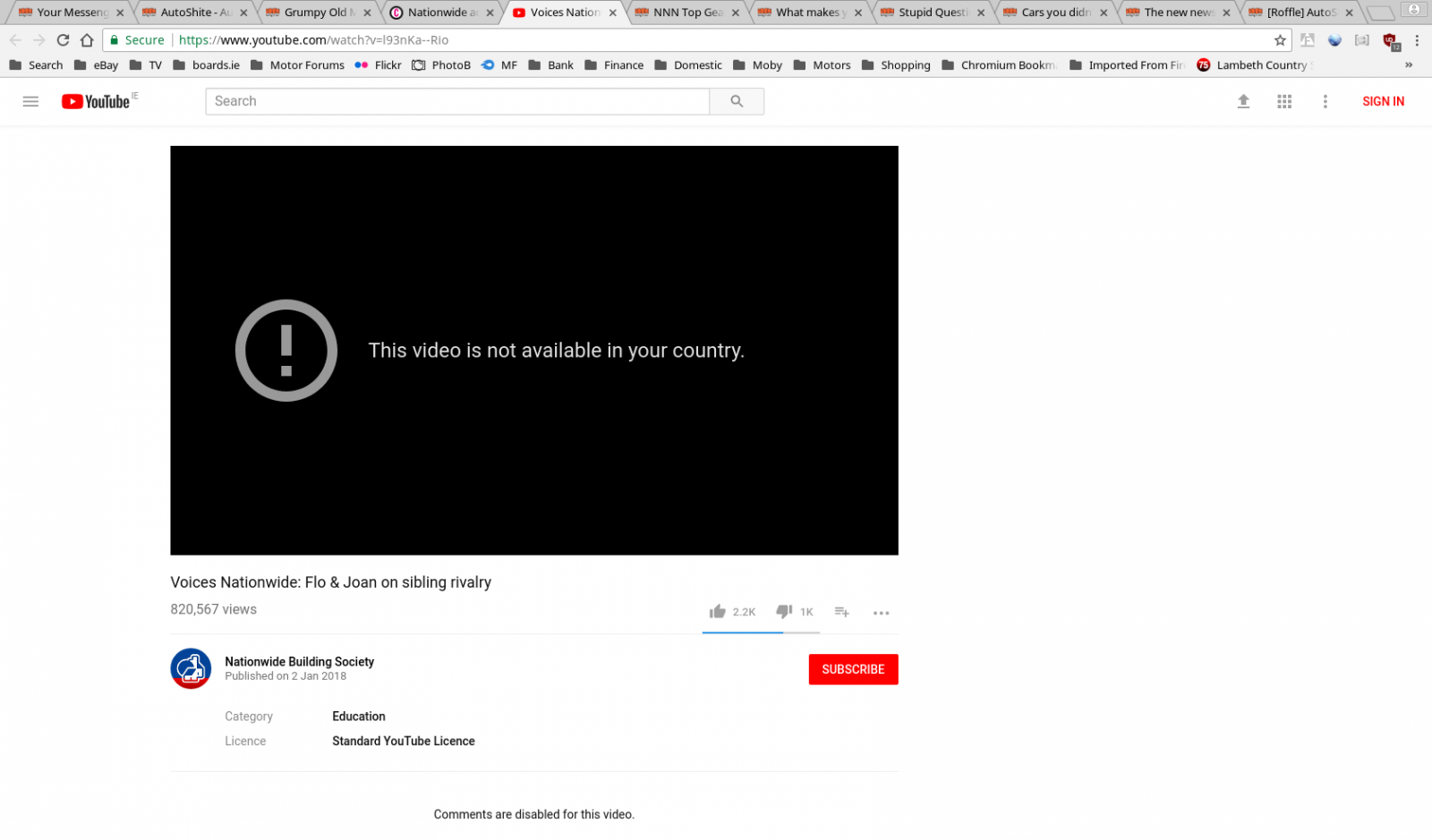
Task: Click the red SUBSCRIBE button
Action: pos(853,669)
